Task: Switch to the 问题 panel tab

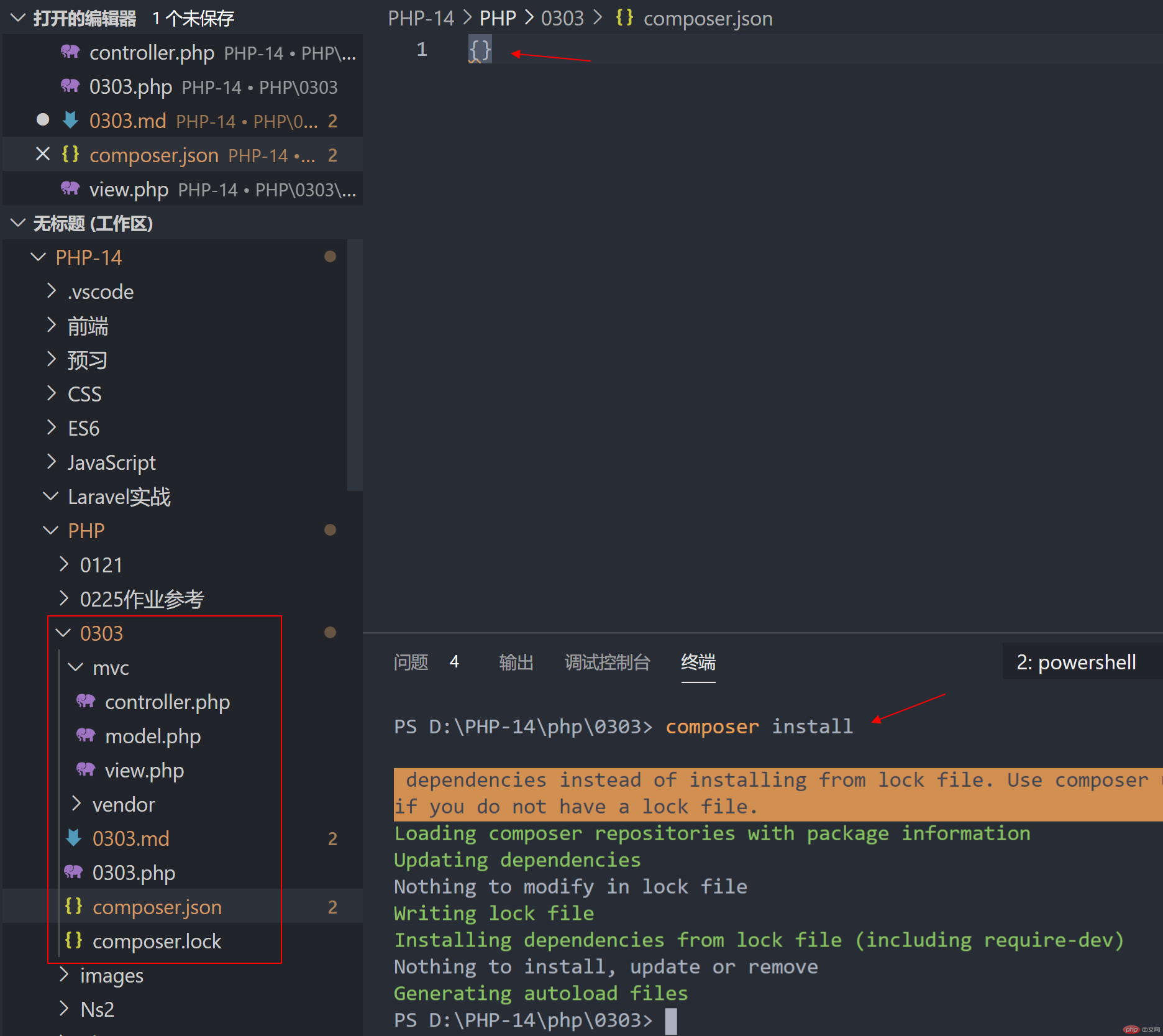Action: point(411,662)
